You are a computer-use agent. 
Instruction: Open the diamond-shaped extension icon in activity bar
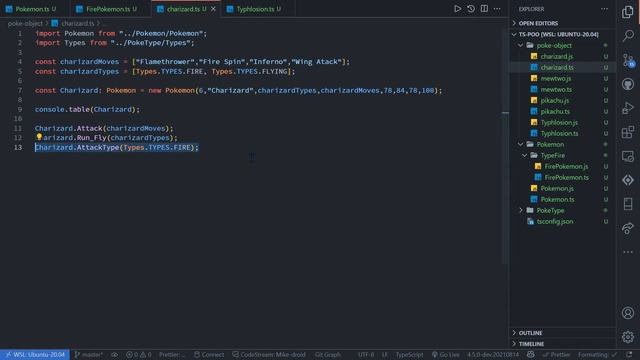click(x=628, y=180)
